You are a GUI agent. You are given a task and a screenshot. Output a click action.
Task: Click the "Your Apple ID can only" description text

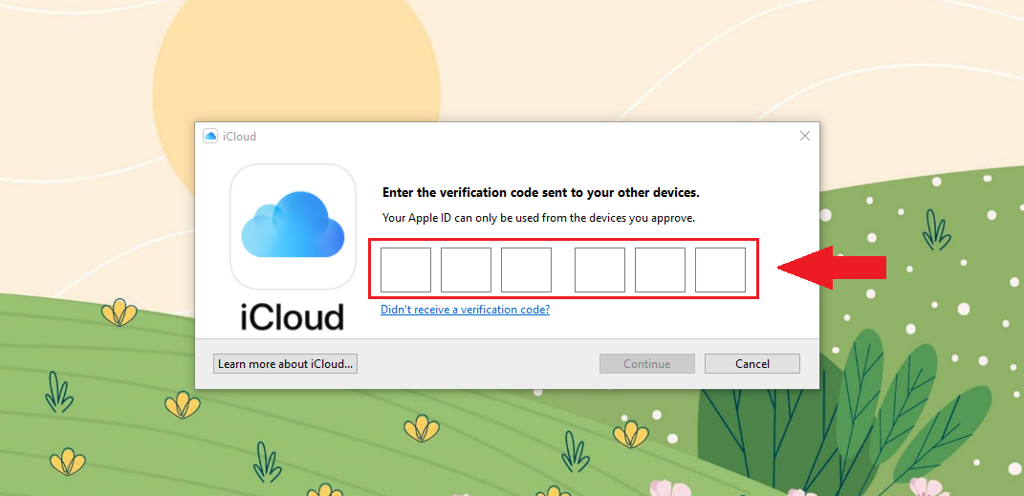click(x=539, y=217)
